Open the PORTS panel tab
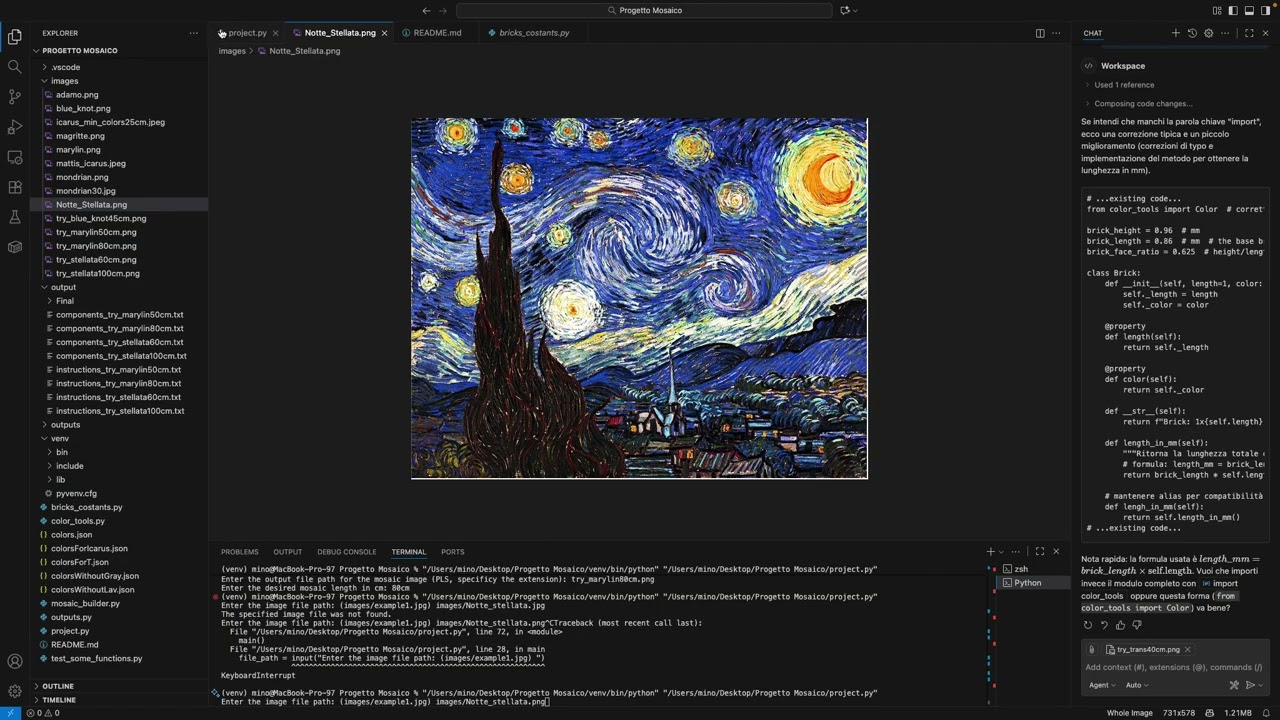 tap(453, 552)
